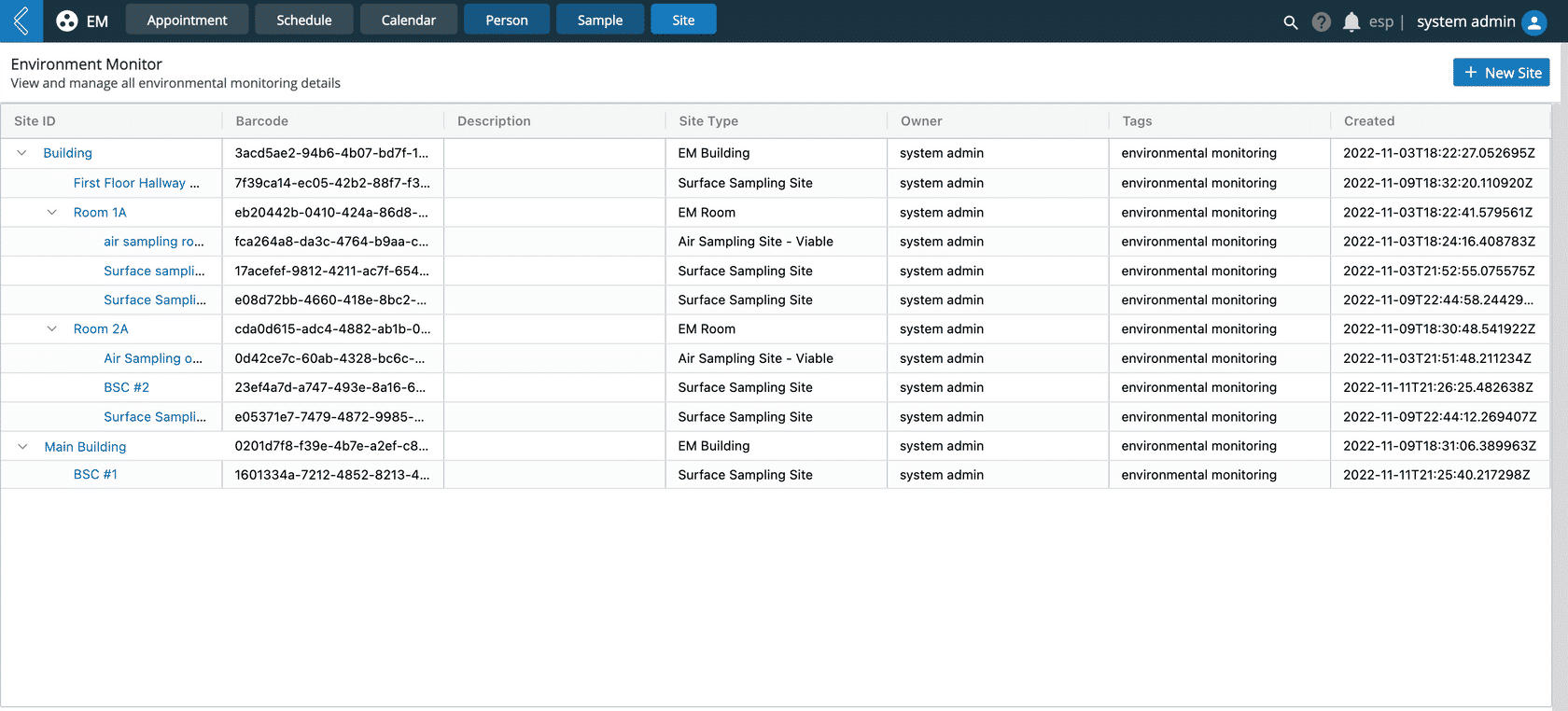Open the BSC #2 site link

coord(126,387)
